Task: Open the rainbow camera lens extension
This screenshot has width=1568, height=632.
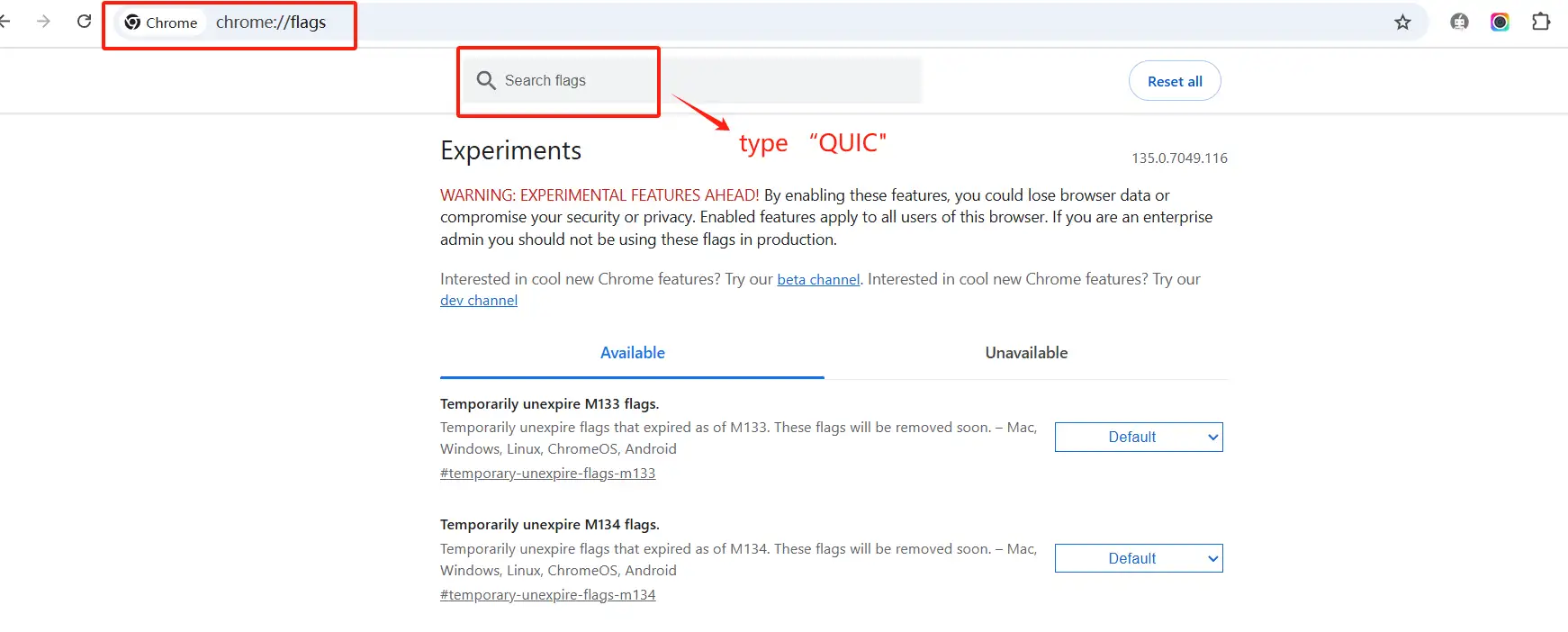Action: 1500,23
